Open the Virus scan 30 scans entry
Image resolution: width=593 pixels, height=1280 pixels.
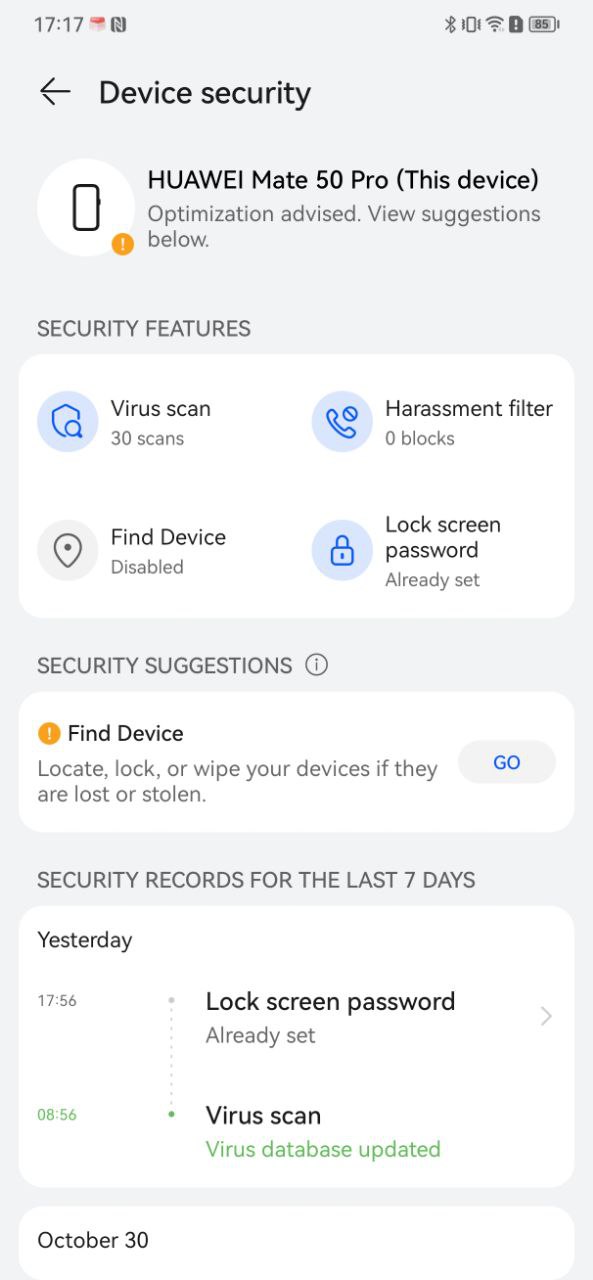click(159, 421)
